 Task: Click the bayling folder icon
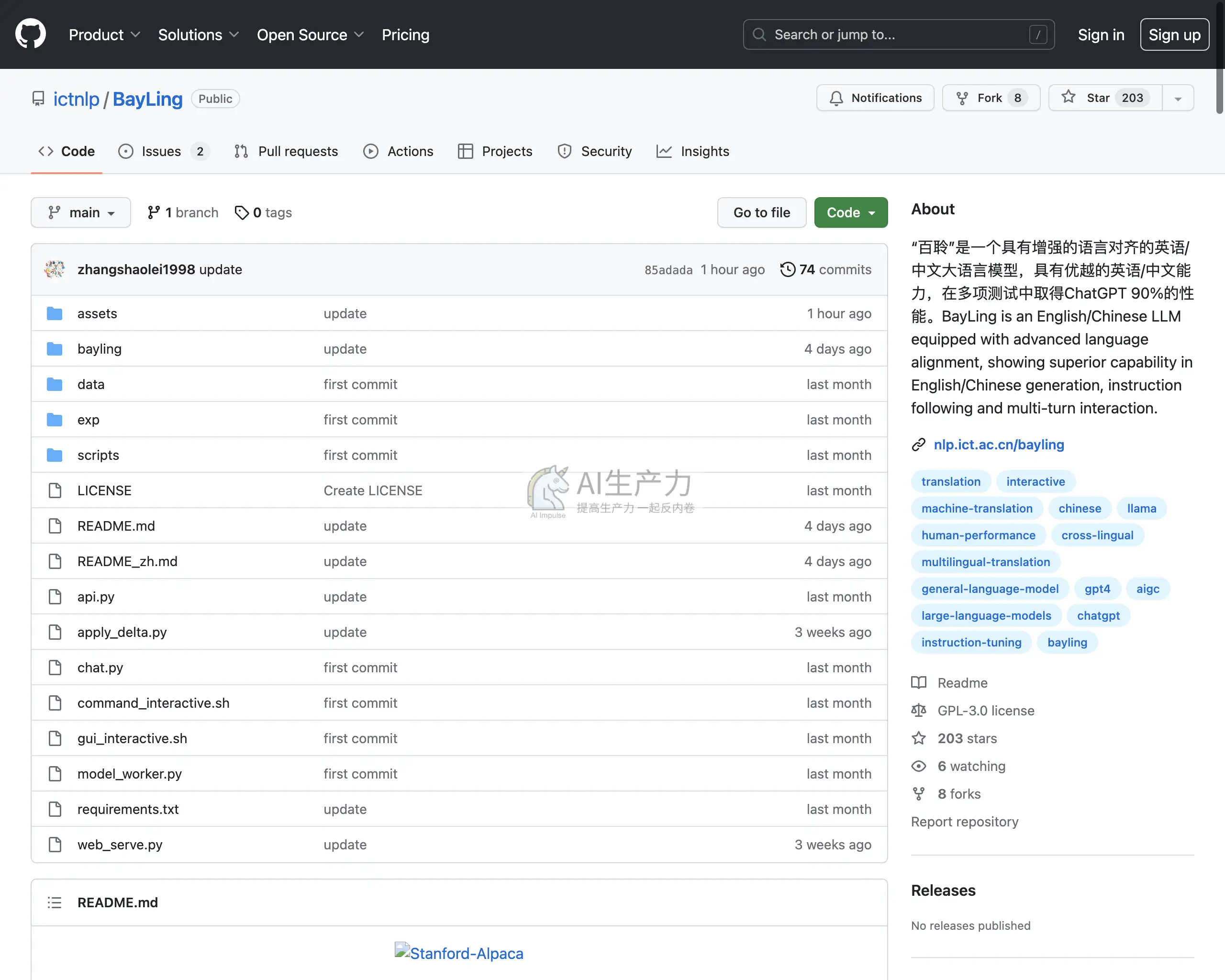(55, 348)
